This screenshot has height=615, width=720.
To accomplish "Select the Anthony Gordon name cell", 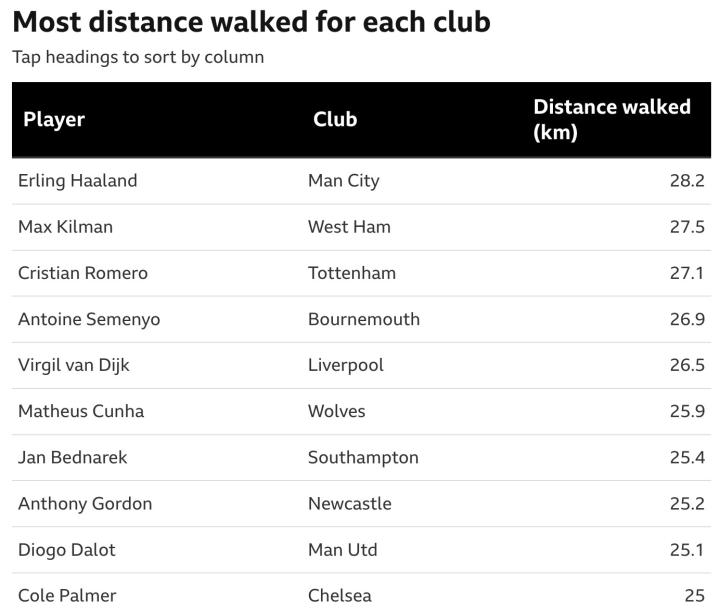I will click(85, 503).
